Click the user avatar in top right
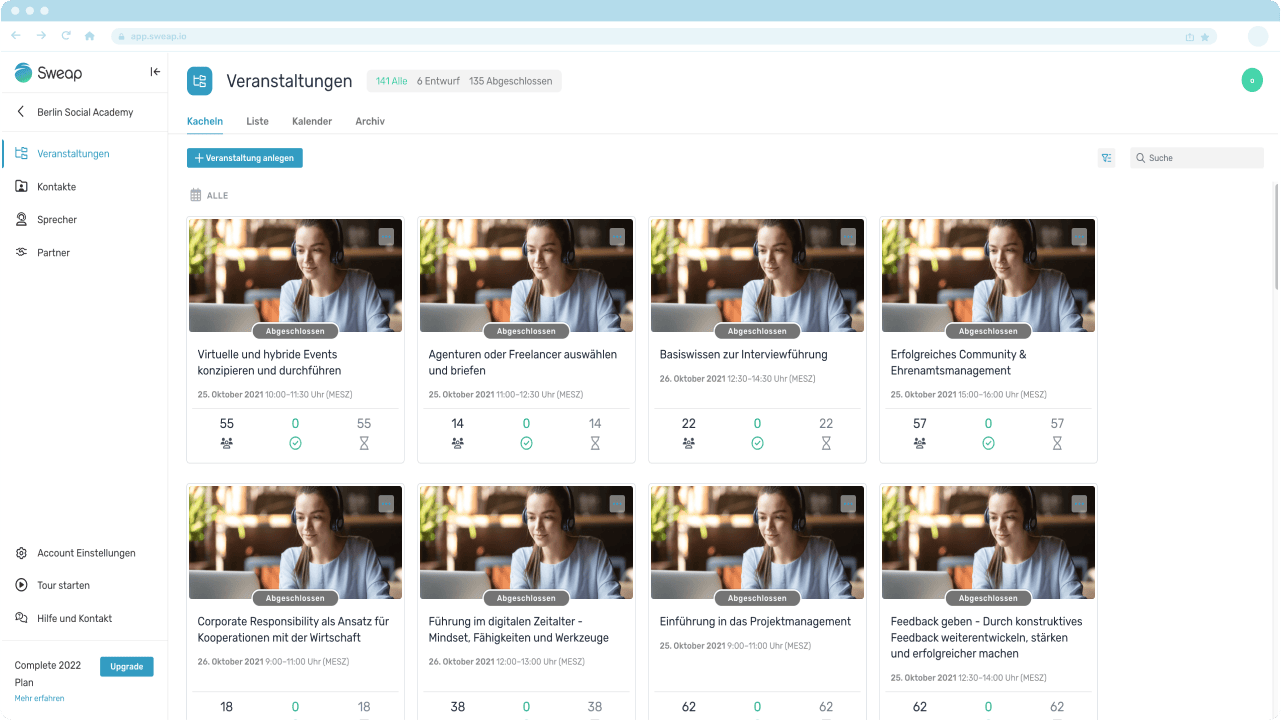This screenshot has width=1281, height=720. pos(1252,81)
